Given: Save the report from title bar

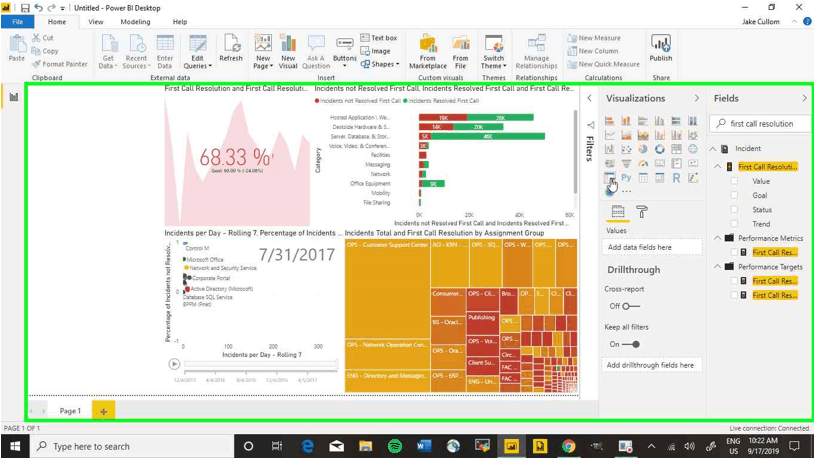Looking at the screenshot, I should (24, 8).
